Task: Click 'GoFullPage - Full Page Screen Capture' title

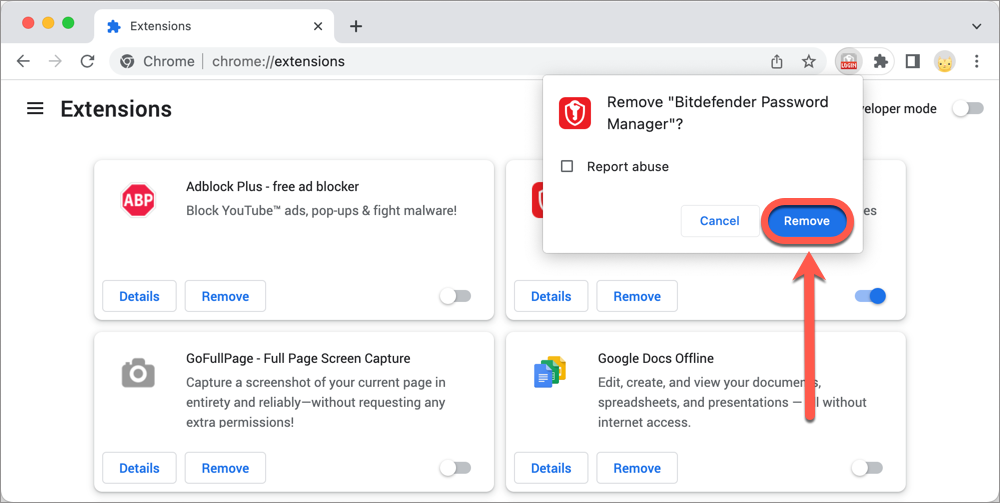Action: [298, 358]
